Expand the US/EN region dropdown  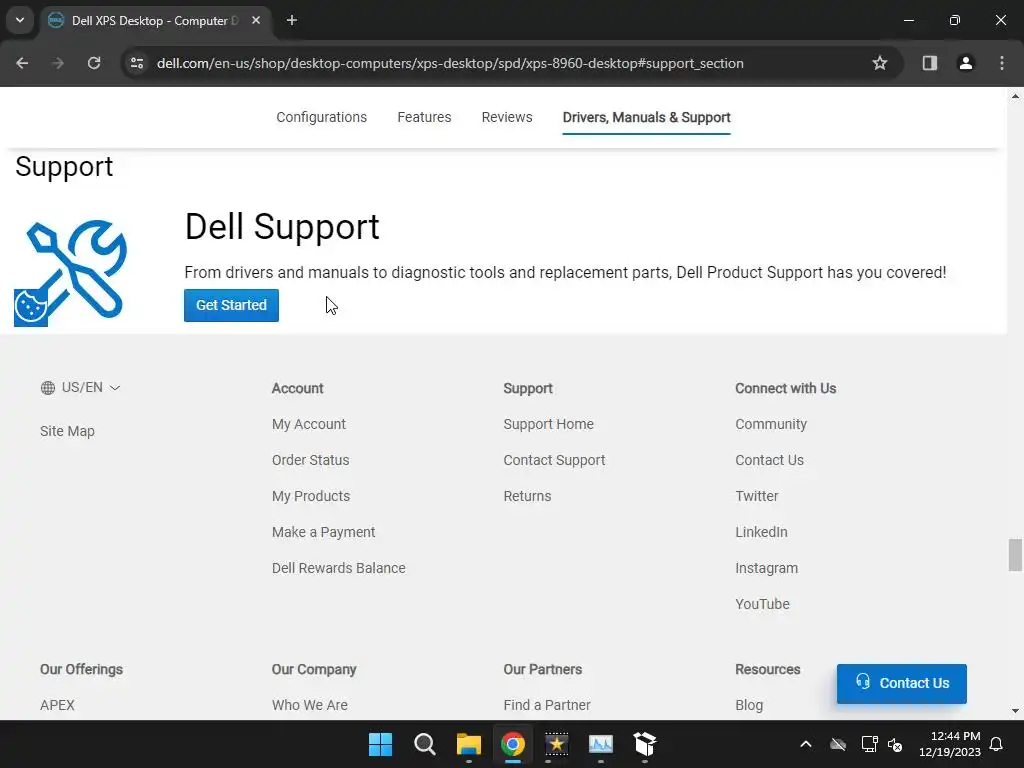(81, 388)
